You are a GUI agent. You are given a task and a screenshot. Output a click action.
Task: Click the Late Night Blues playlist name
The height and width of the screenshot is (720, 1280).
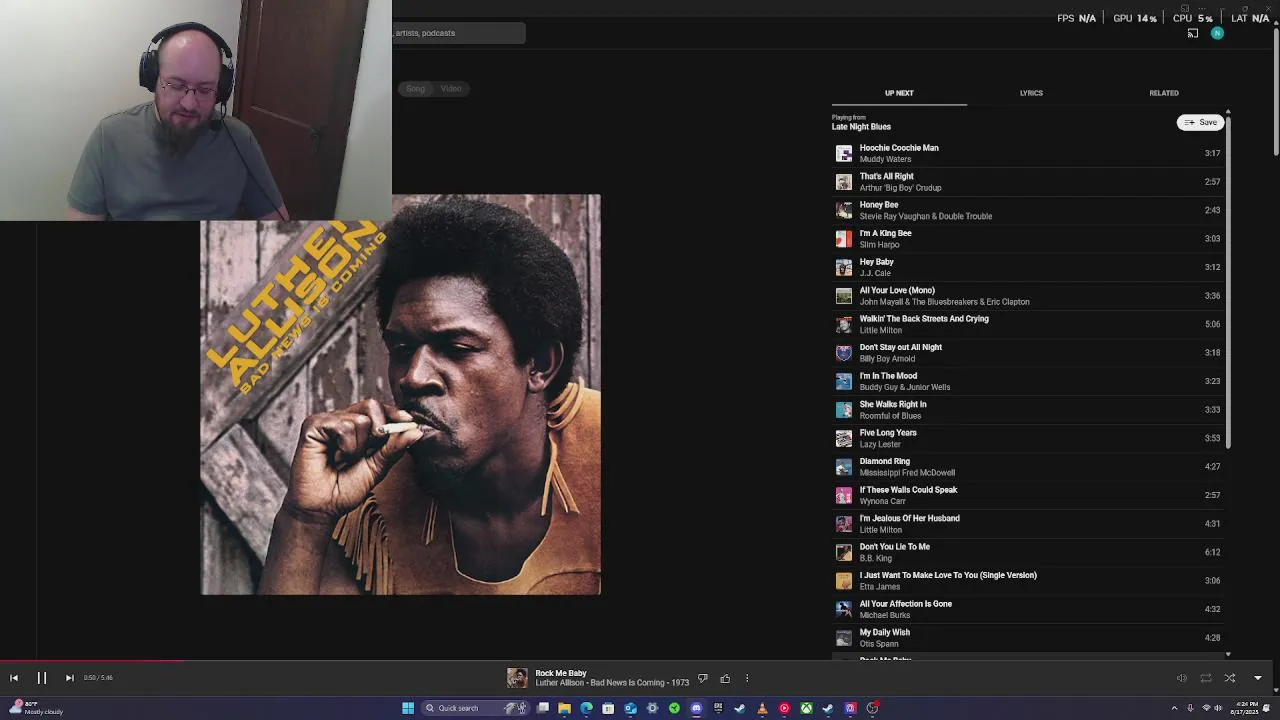pos(861,127)
